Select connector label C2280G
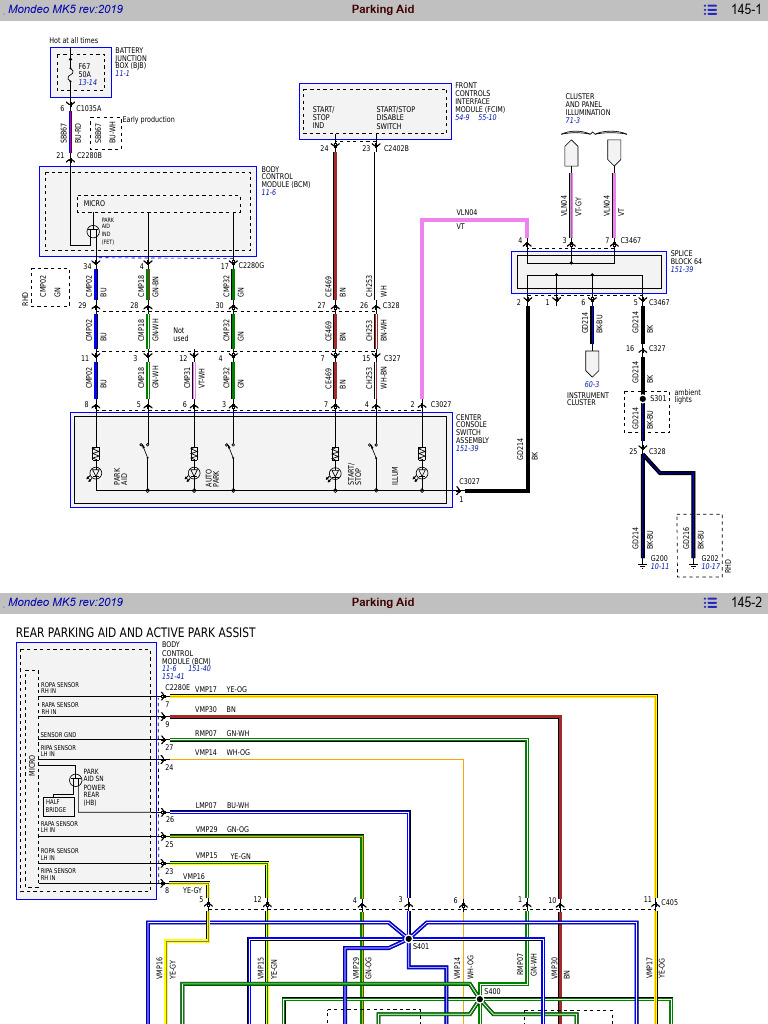Viewport: 768px width, 1024px height. click(251, 265)
